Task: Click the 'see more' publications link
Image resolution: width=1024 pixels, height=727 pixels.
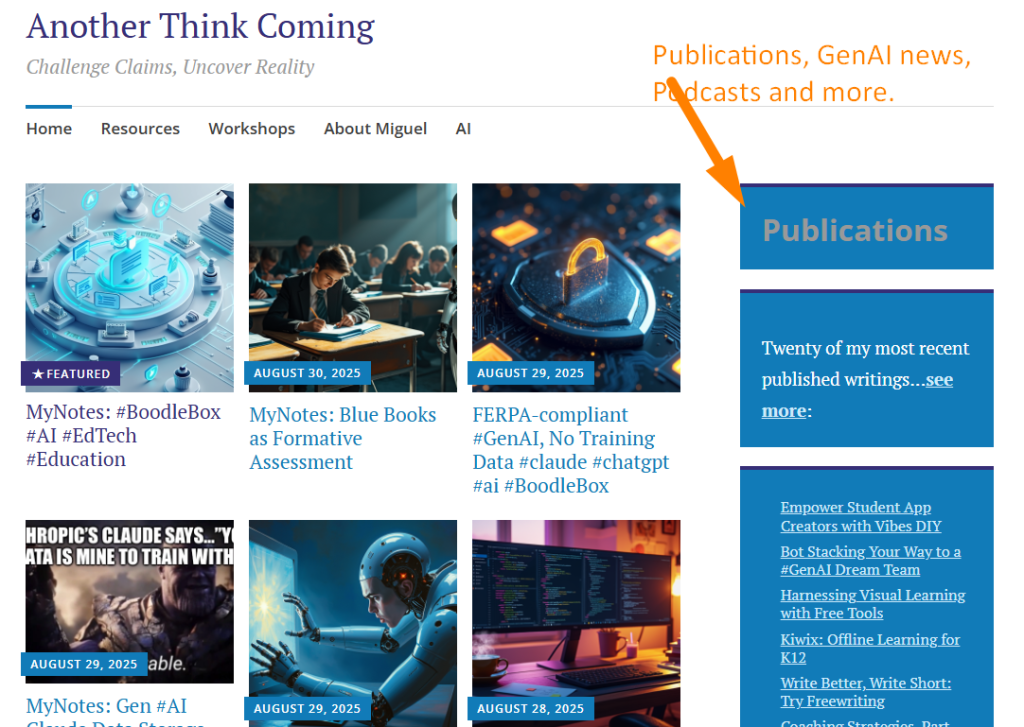Action: tap(938, 381)
